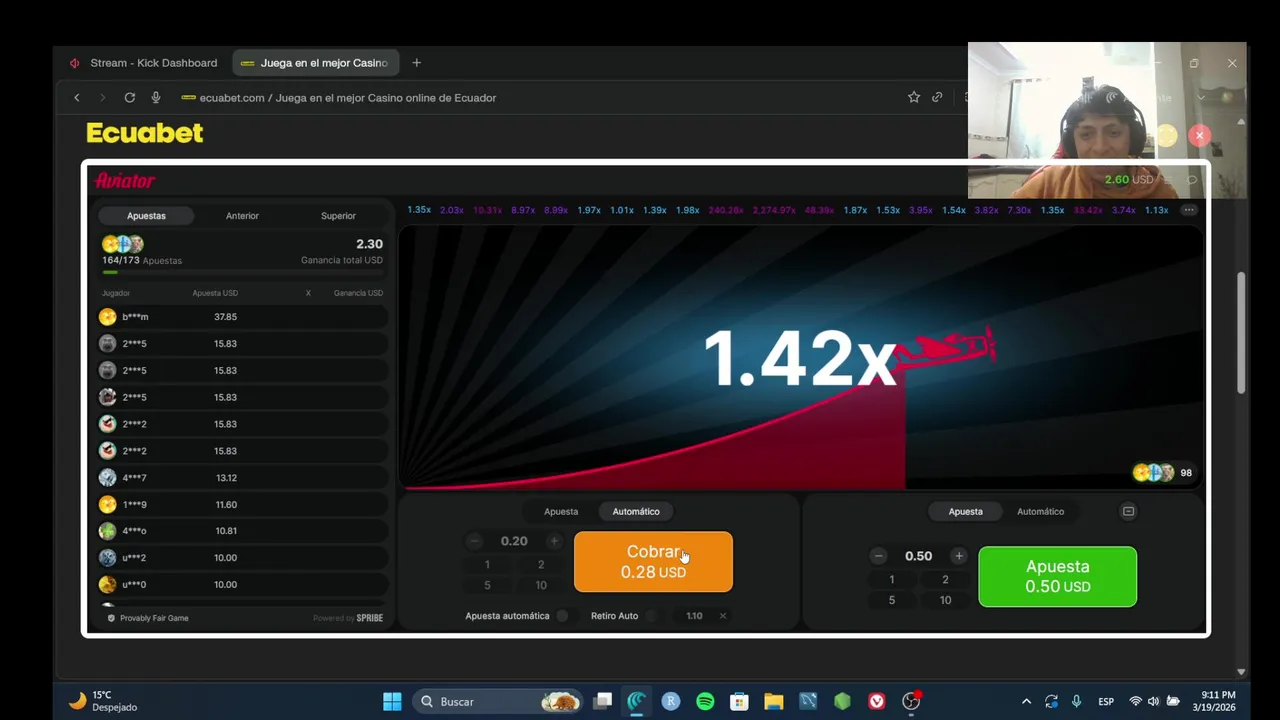1280x720 pixels.
Task: Click player b***m row with 37.85
Action: pyautogui.click(x=242, y=317)
